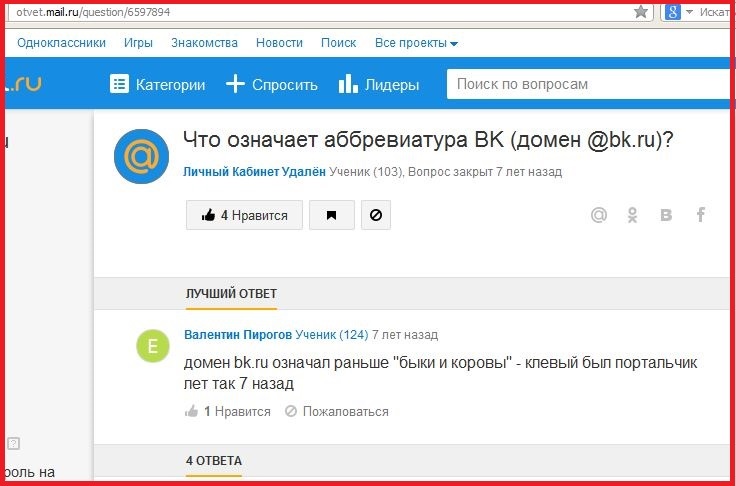Open Валентин Пирогов profile link

(x=238, y=335)
